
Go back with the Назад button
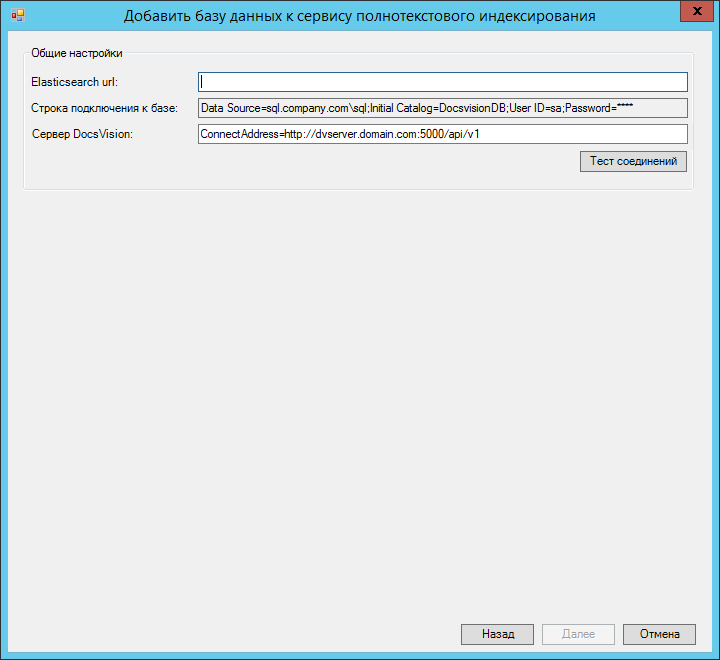(497, 634)
